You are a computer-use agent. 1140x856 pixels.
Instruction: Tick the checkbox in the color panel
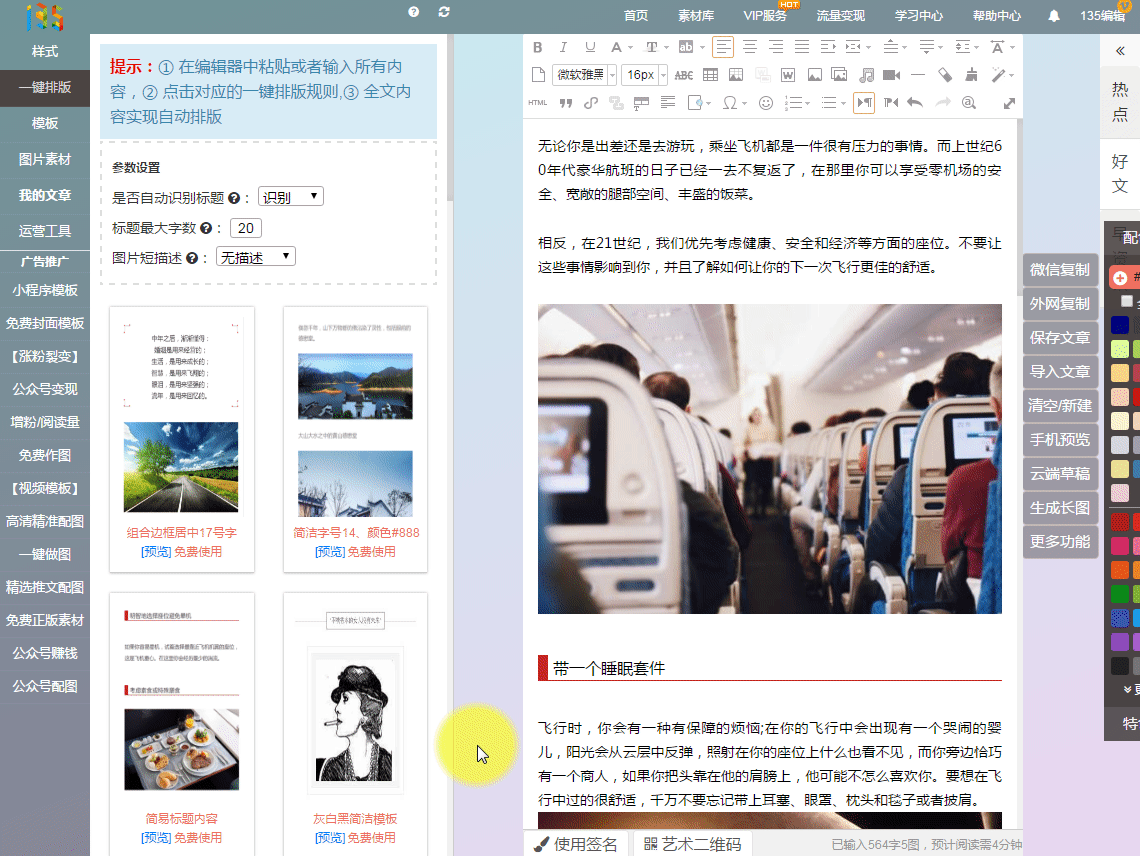click(1126, 301)
